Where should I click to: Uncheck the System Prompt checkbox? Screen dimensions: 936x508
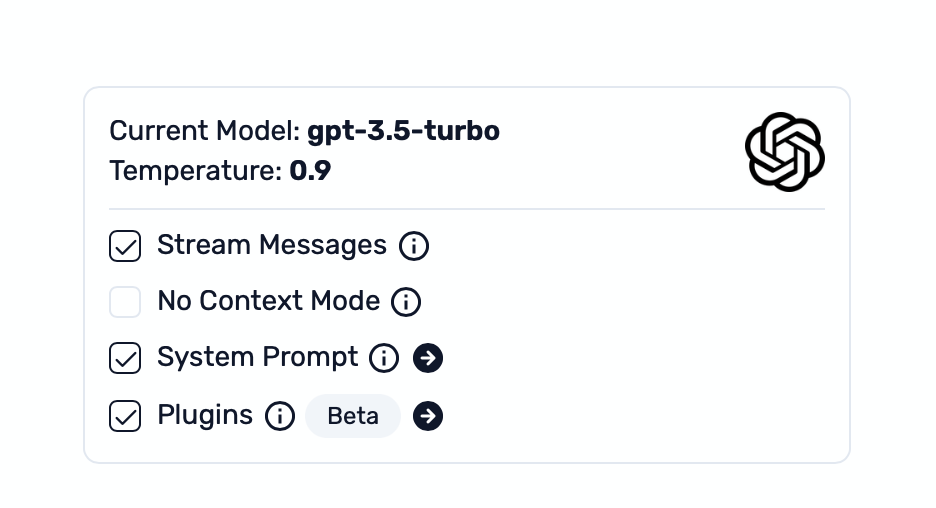pyautogui.click(x=125, y=358)
